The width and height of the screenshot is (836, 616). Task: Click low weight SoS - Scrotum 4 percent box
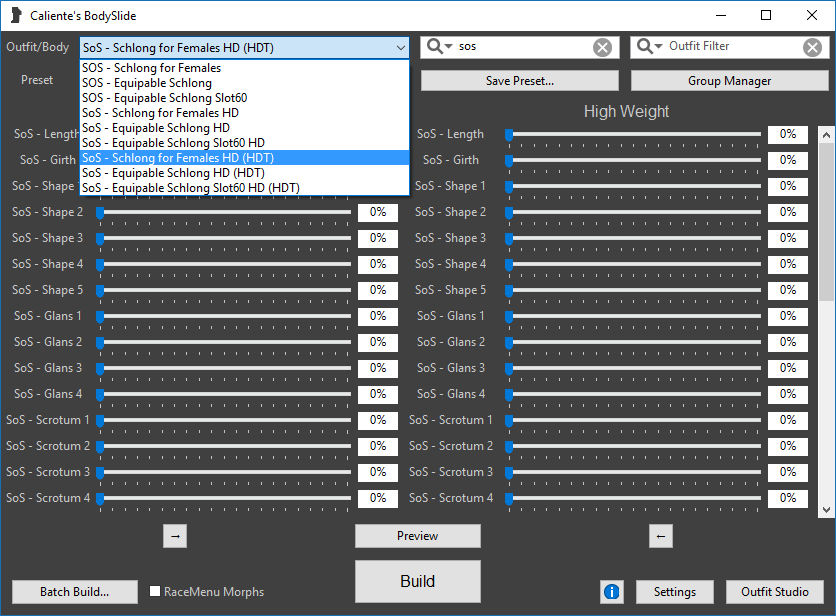point(377,498)
